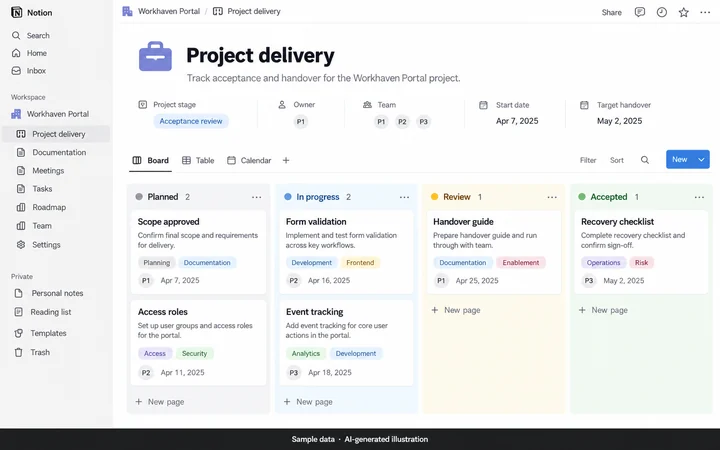Open the Reading list page
The image size is (720, 450).
point(42,312)
